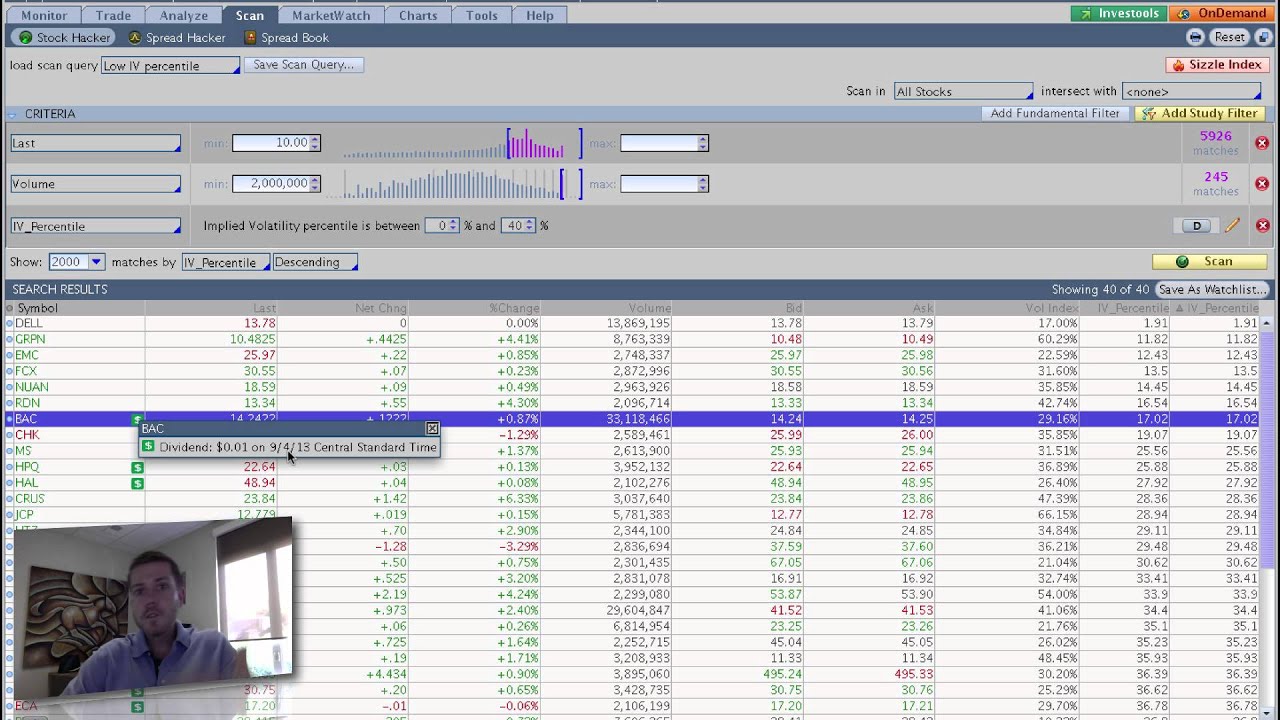The width and height of the screenshot is (1280, 720).
Task: Open the Volume filter type dropdown
Action: [x=95, y=184]
